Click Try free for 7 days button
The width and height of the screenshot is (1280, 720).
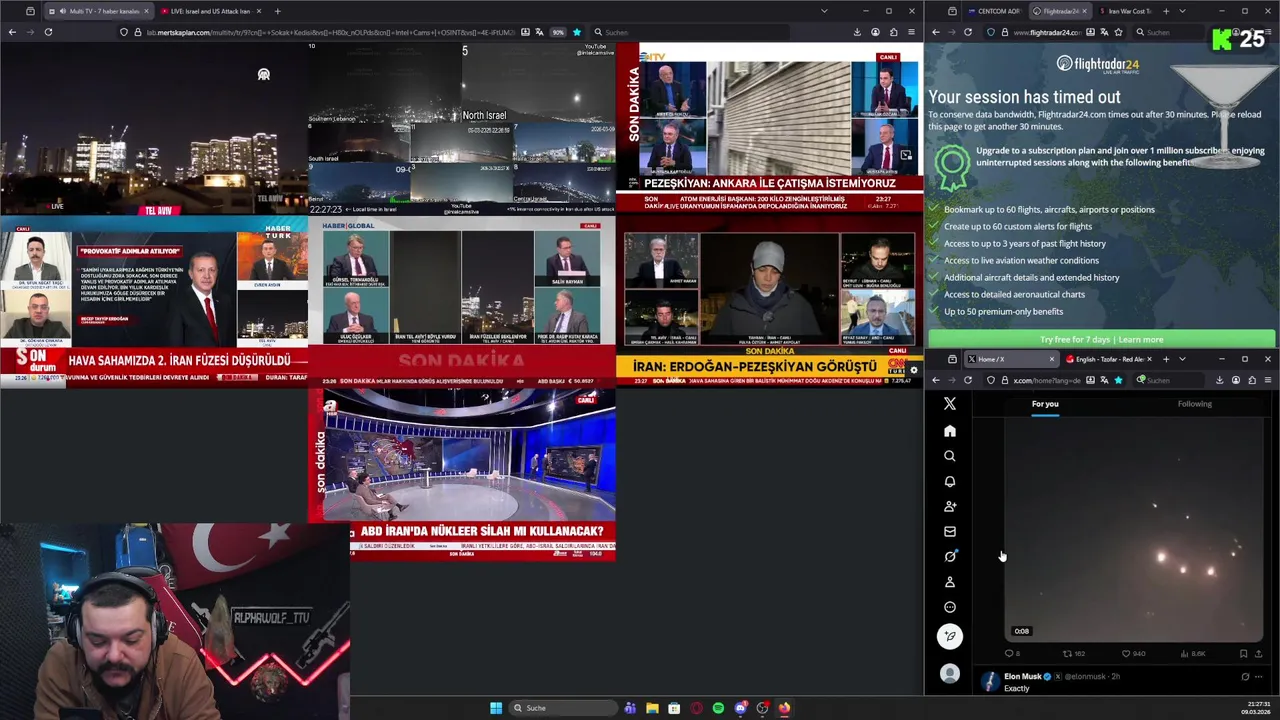pos(1101,339)
